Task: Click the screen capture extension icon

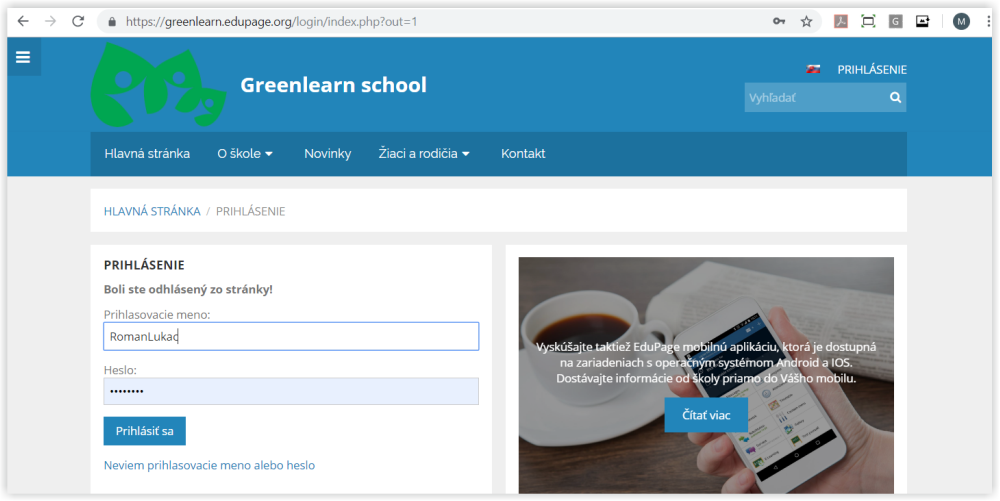Action: 868,21
